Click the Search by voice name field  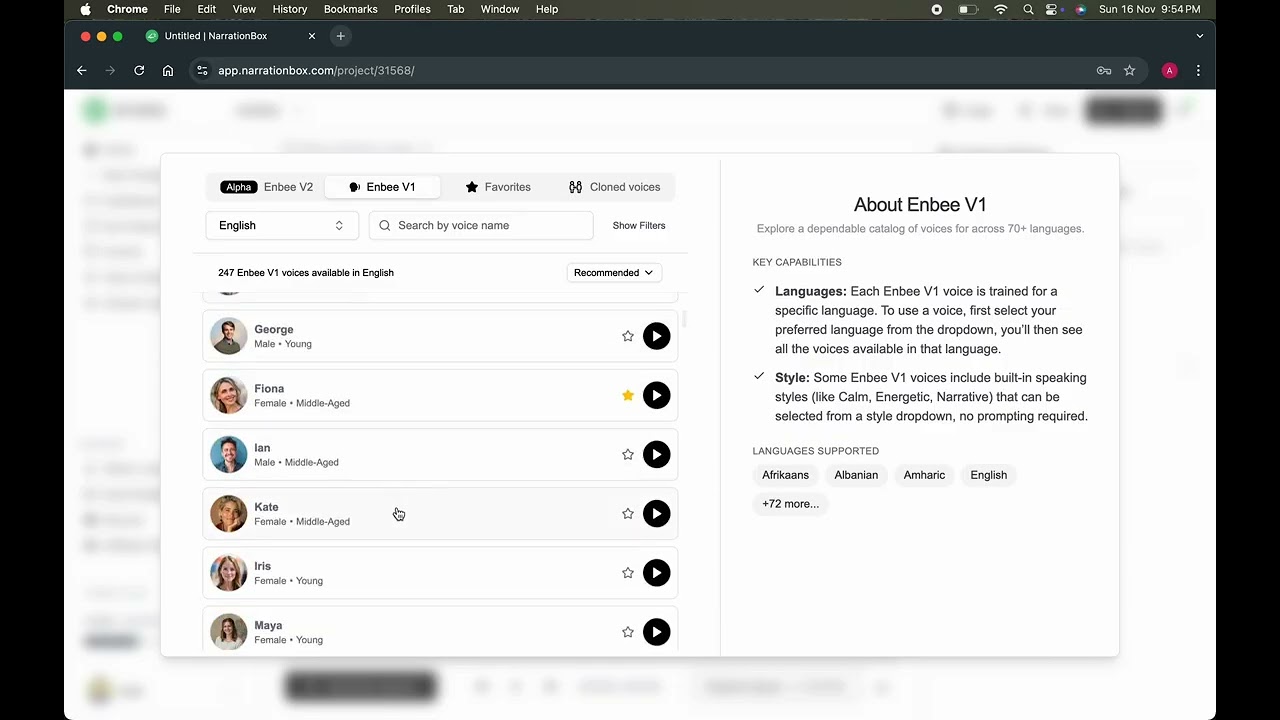[481, 225]
